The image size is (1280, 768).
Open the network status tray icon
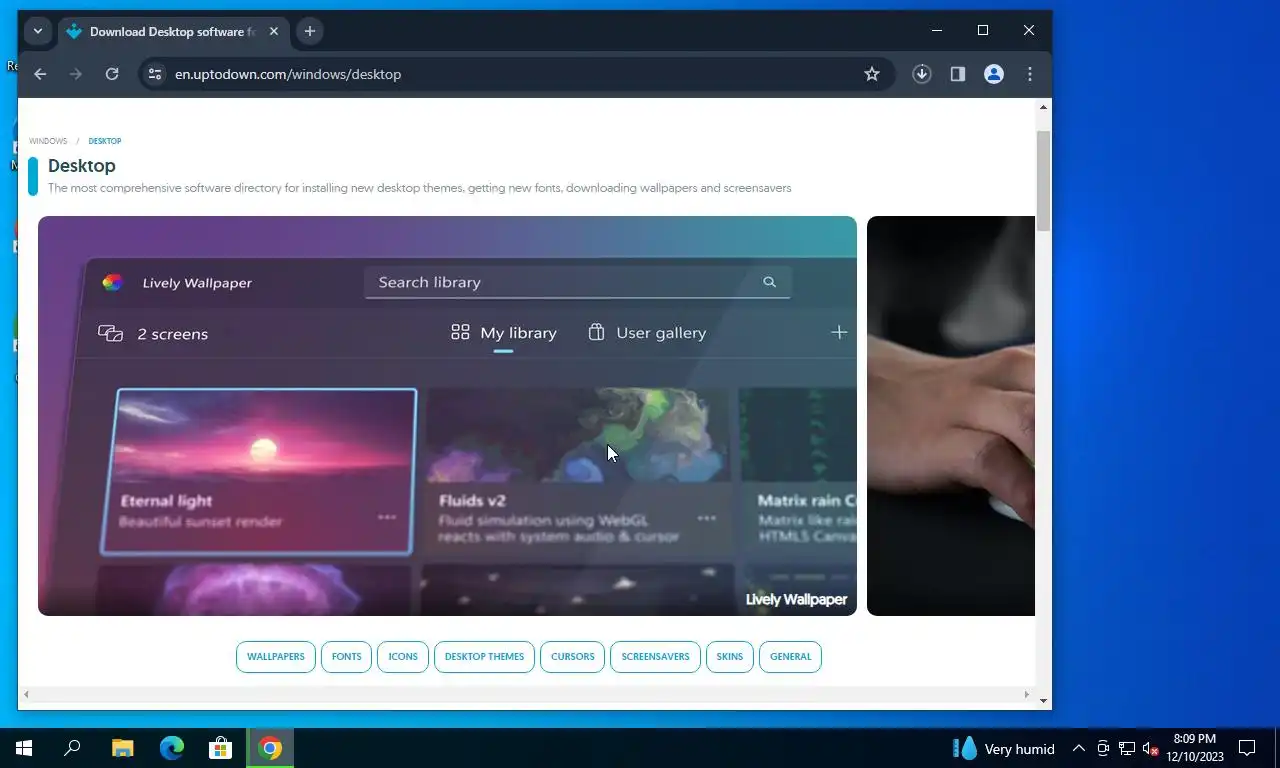coord(1127,748)
